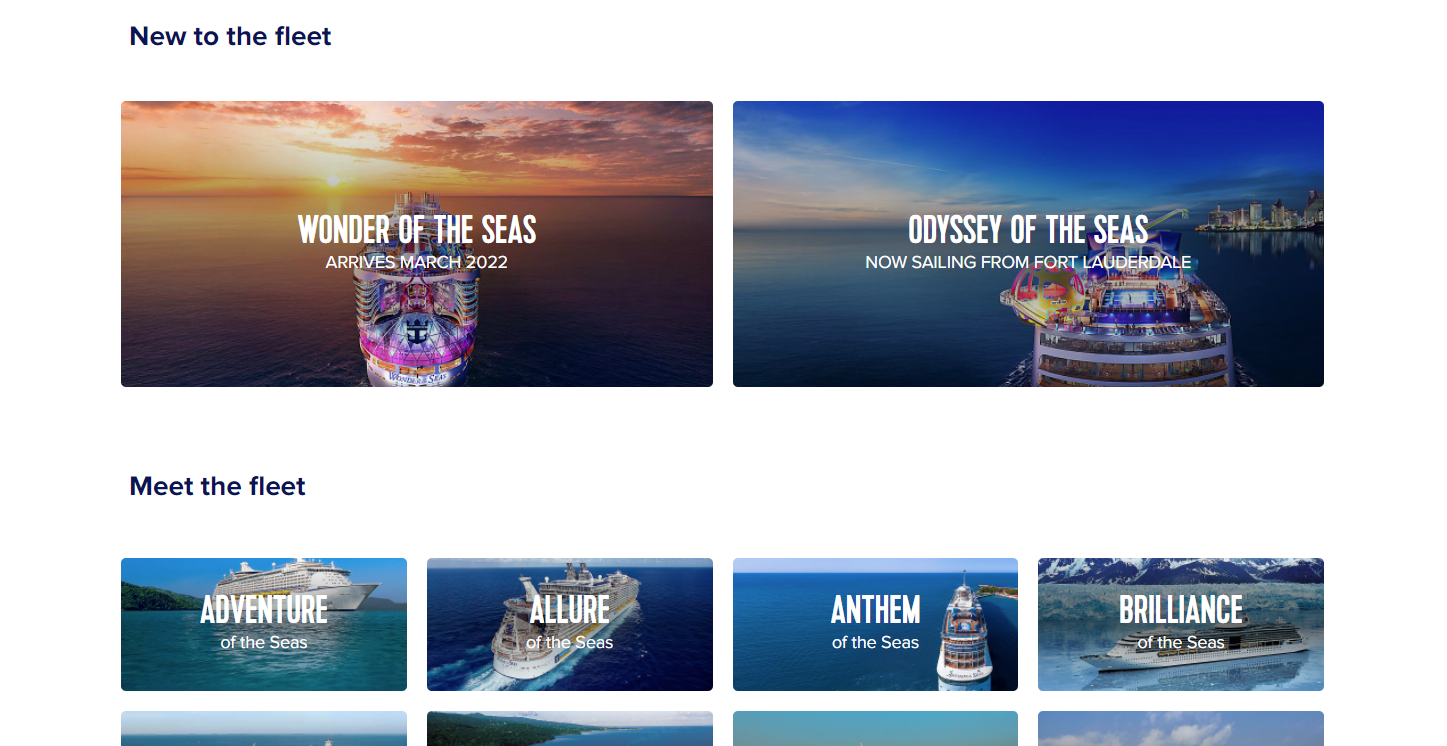Open the Wonder of the Seas card
The width and height of the screenshot is (1447, 746).
[417, 244]
